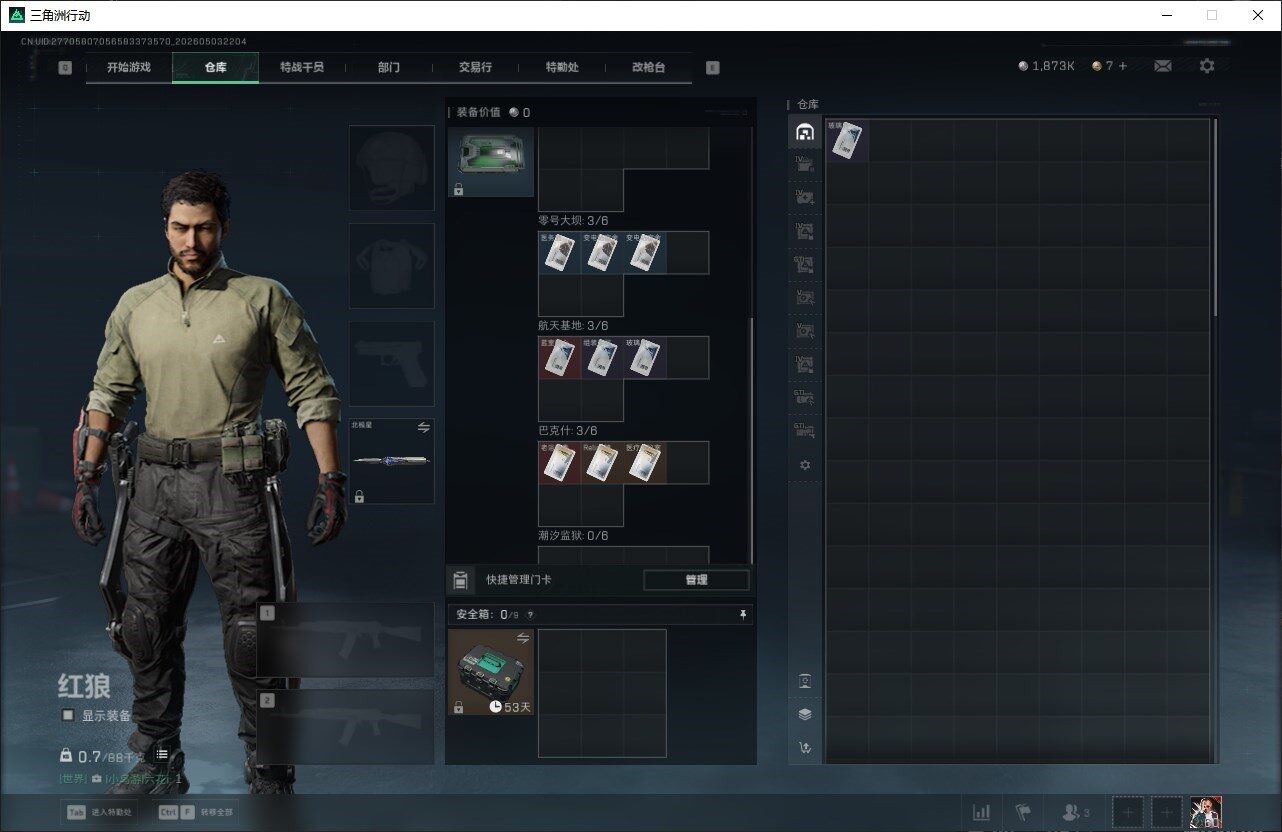Select the first Space City keycard with red background
Screen dimensions: 1282x832
coord(560,358)
